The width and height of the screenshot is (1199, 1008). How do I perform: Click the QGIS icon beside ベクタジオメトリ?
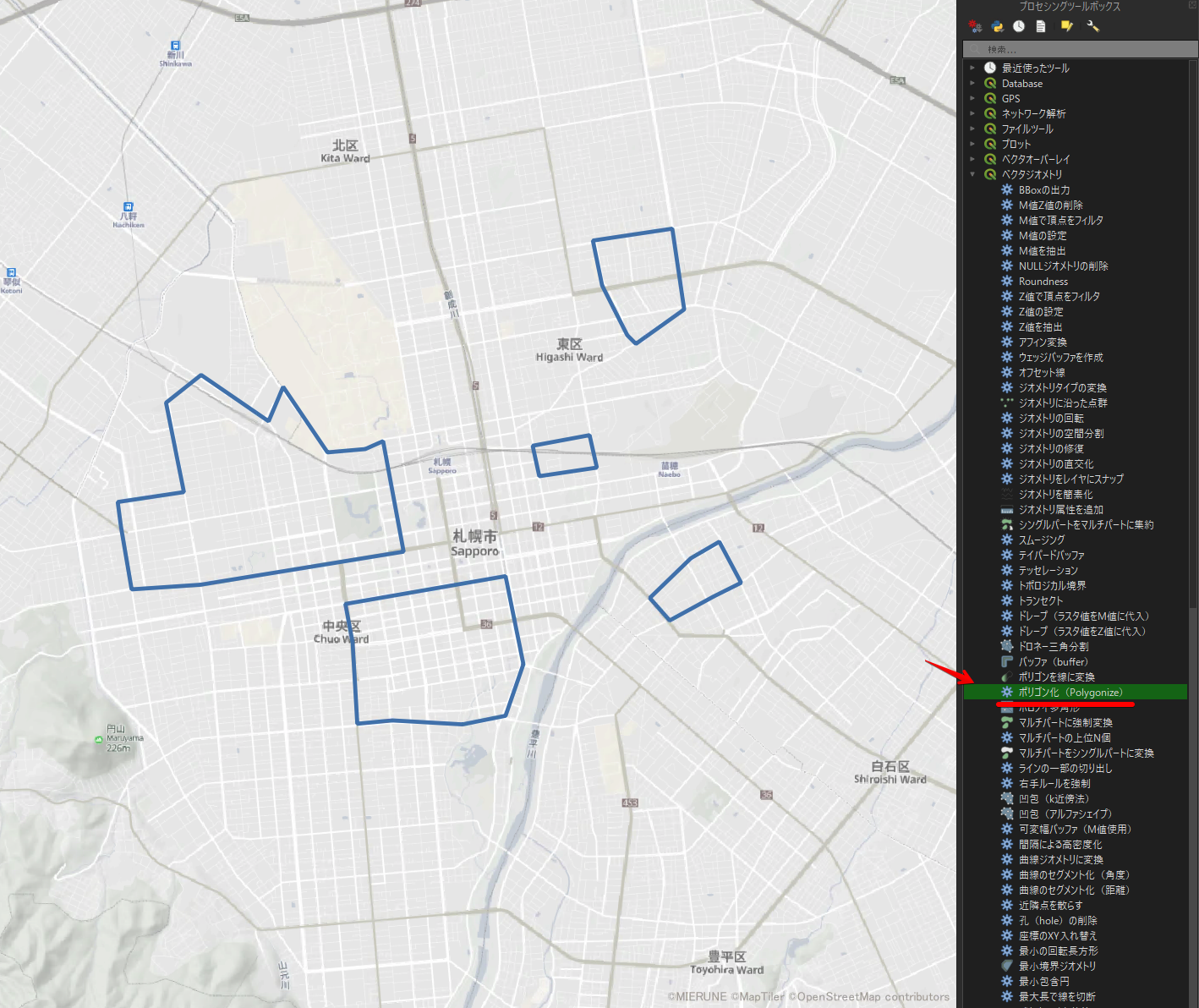(990, 174)
